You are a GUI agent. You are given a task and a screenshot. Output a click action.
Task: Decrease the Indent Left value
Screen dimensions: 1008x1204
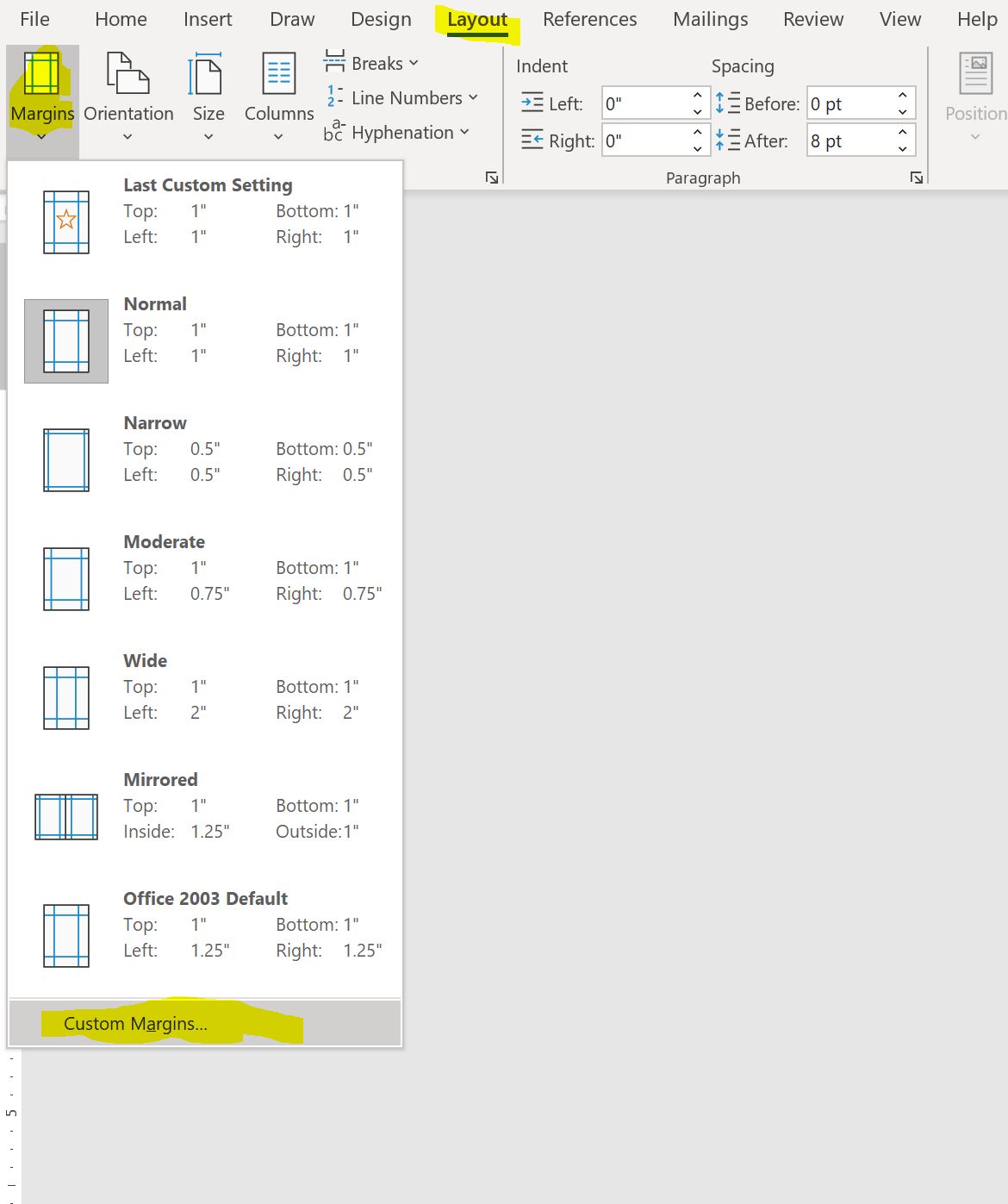coord(698,112)
